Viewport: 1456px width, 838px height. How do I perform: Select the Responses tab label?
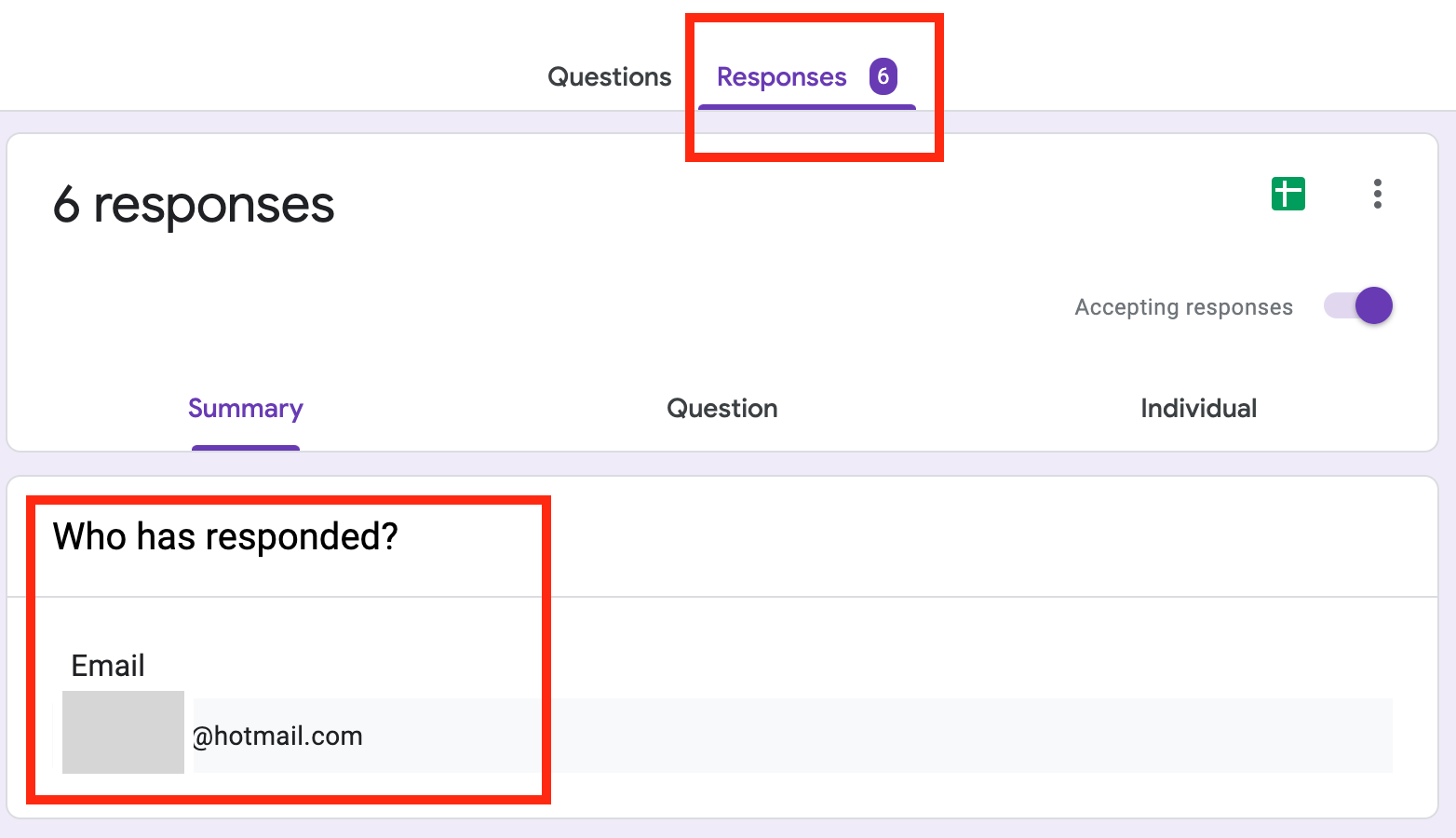[782, 77]
